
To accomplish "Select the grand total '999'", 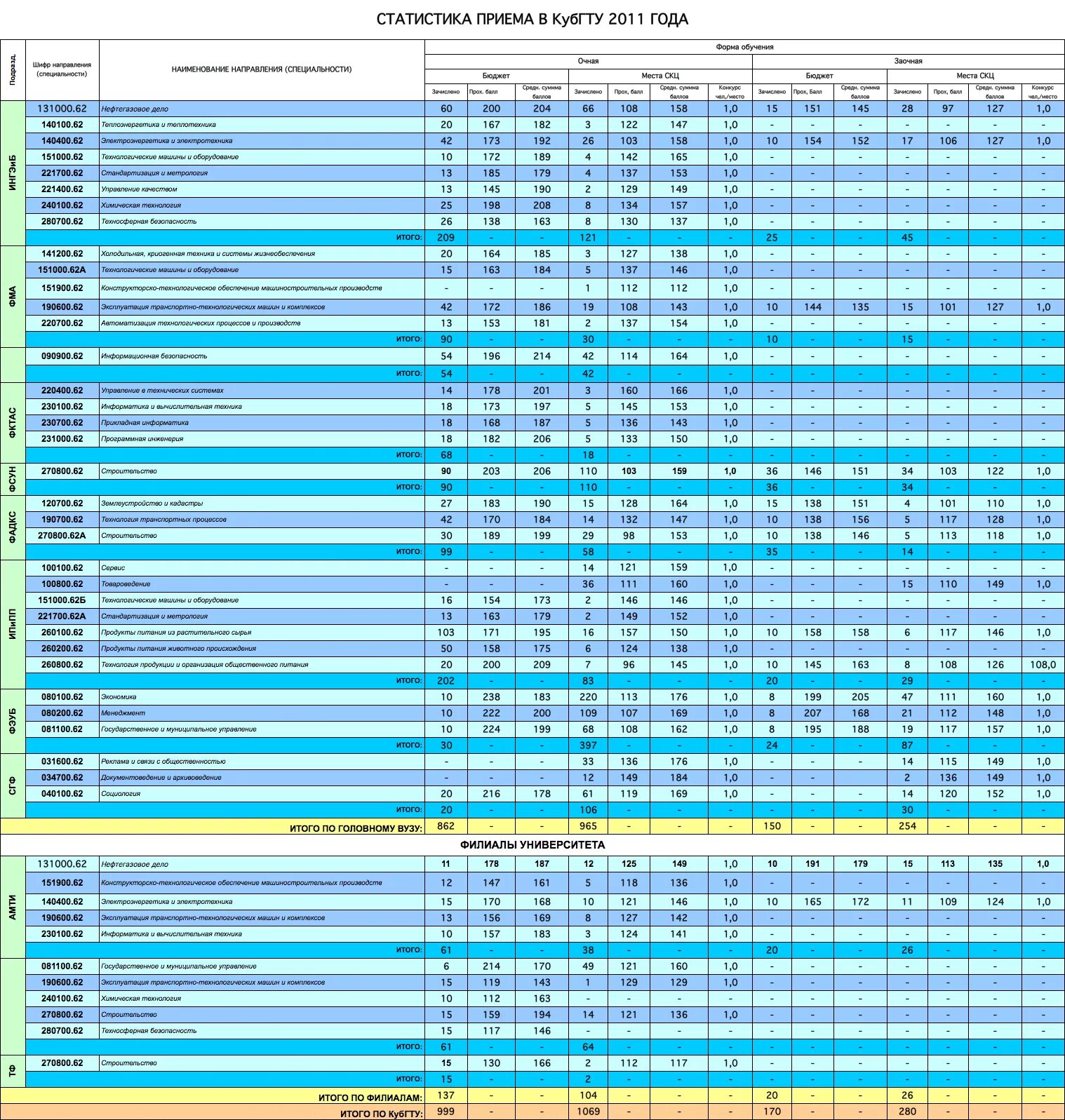I will [x=446, y=1112].
